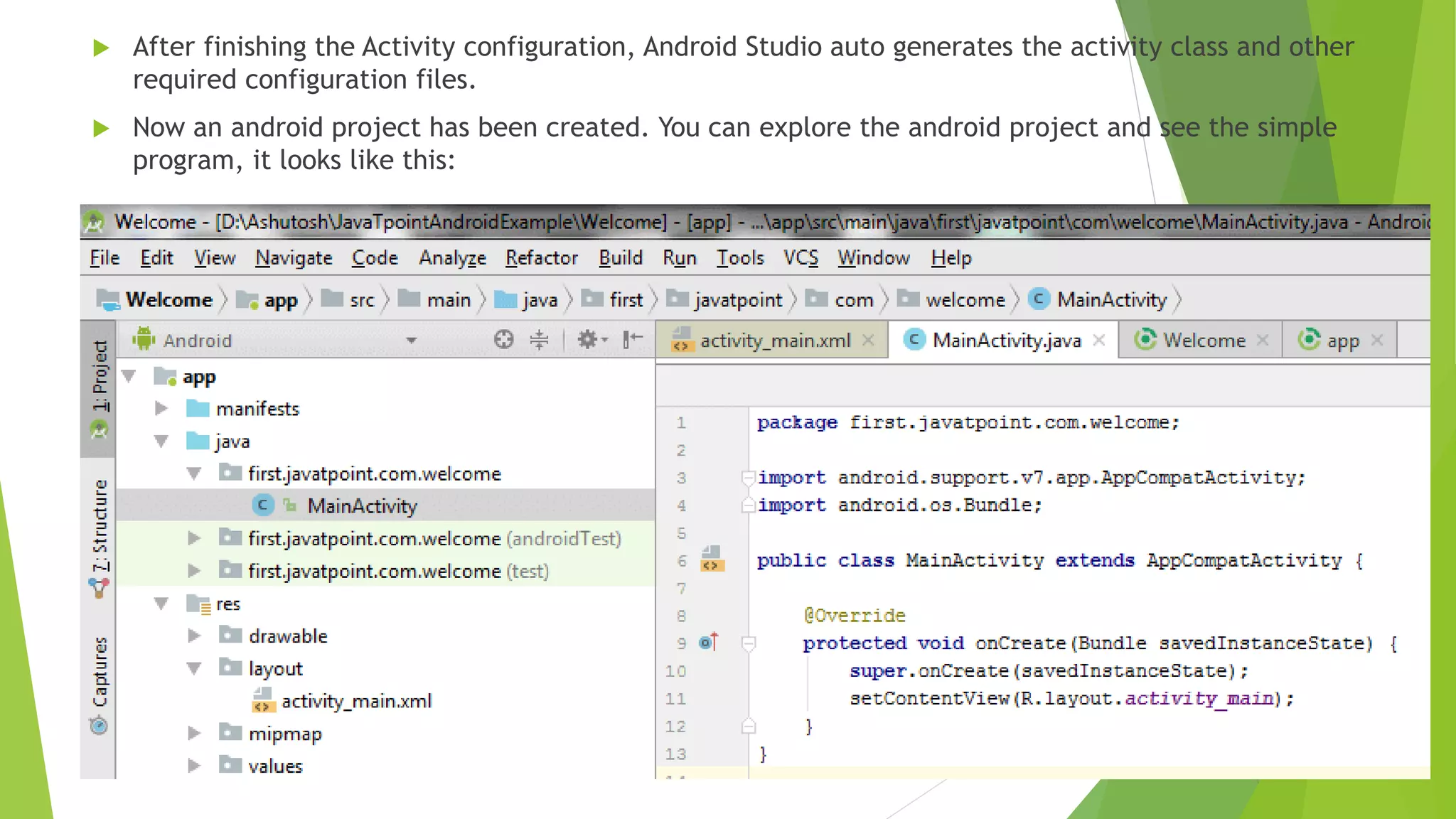Open the Android view dropdown

[x=411, y=341]
